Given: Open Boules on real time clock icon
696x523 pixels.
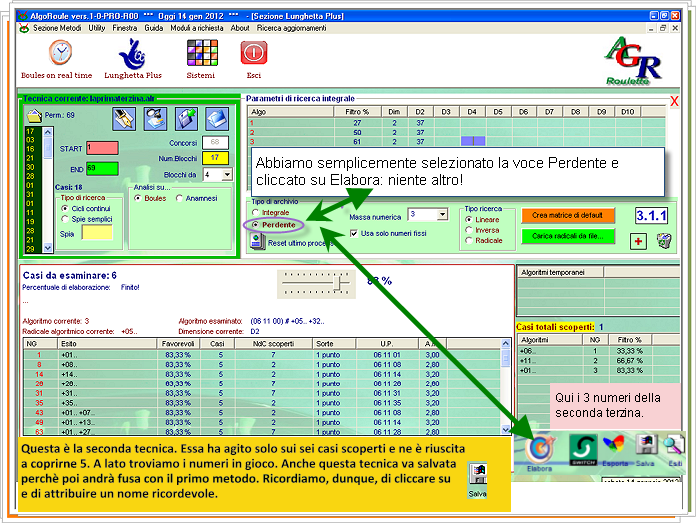Looking at the screenshot, I should point(60,52).
